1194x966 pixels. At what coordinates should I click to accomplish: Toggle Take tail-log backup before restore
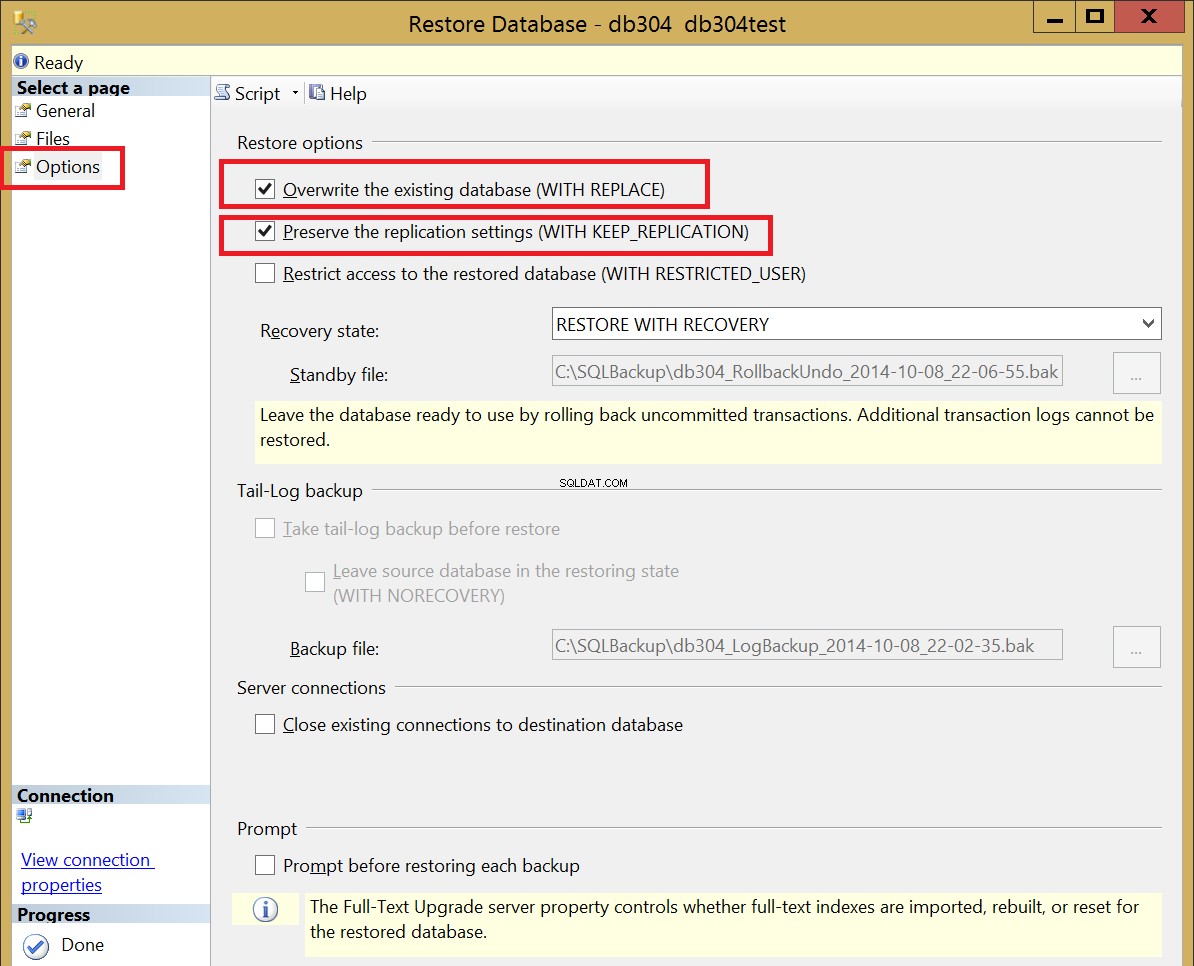[265, 528]
